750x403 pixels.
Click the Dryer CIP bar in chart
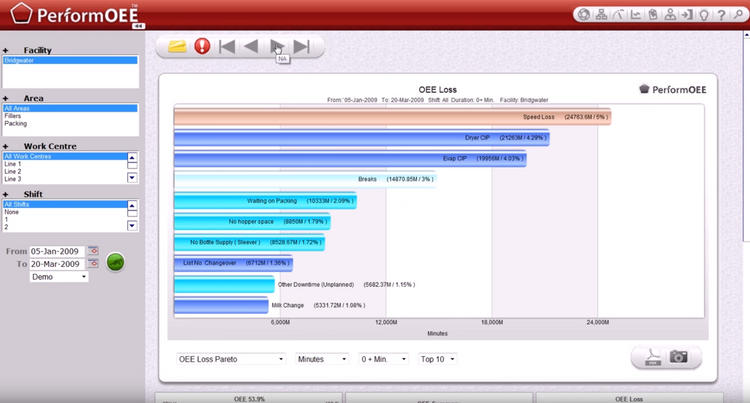pos(362,138)
